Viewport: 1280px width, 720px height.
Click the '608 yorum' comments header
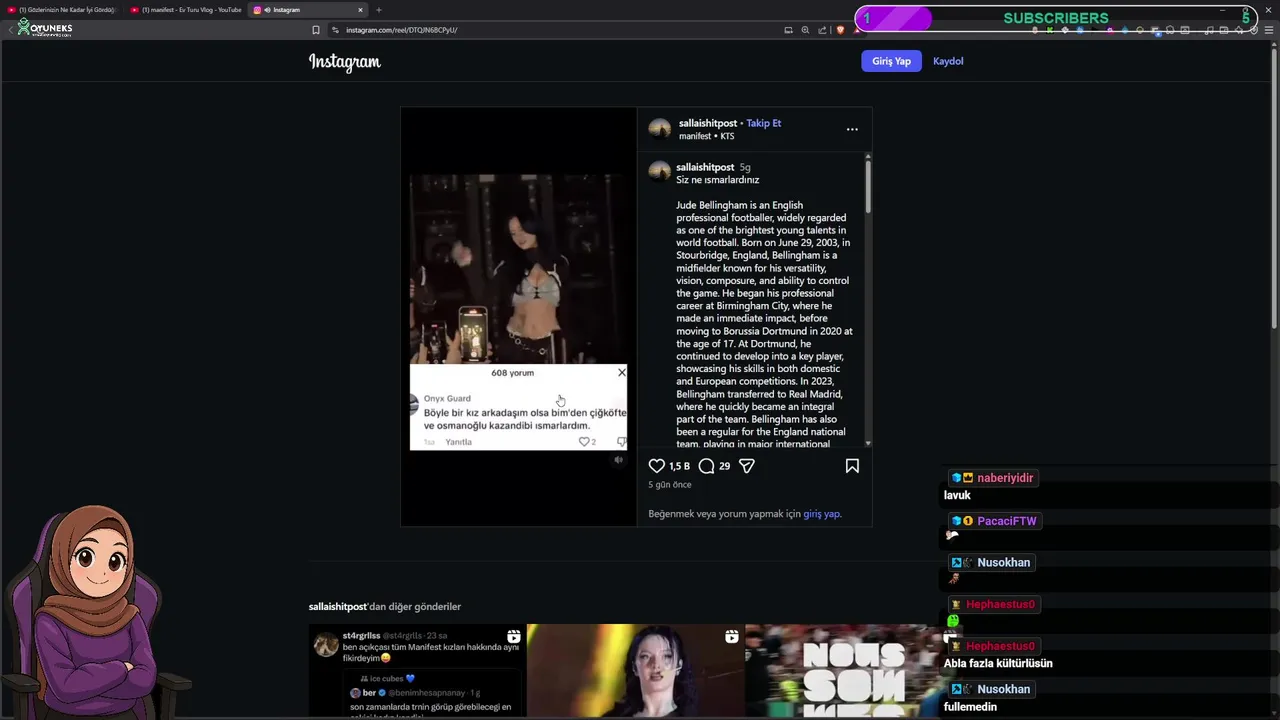tap(512, 373)
